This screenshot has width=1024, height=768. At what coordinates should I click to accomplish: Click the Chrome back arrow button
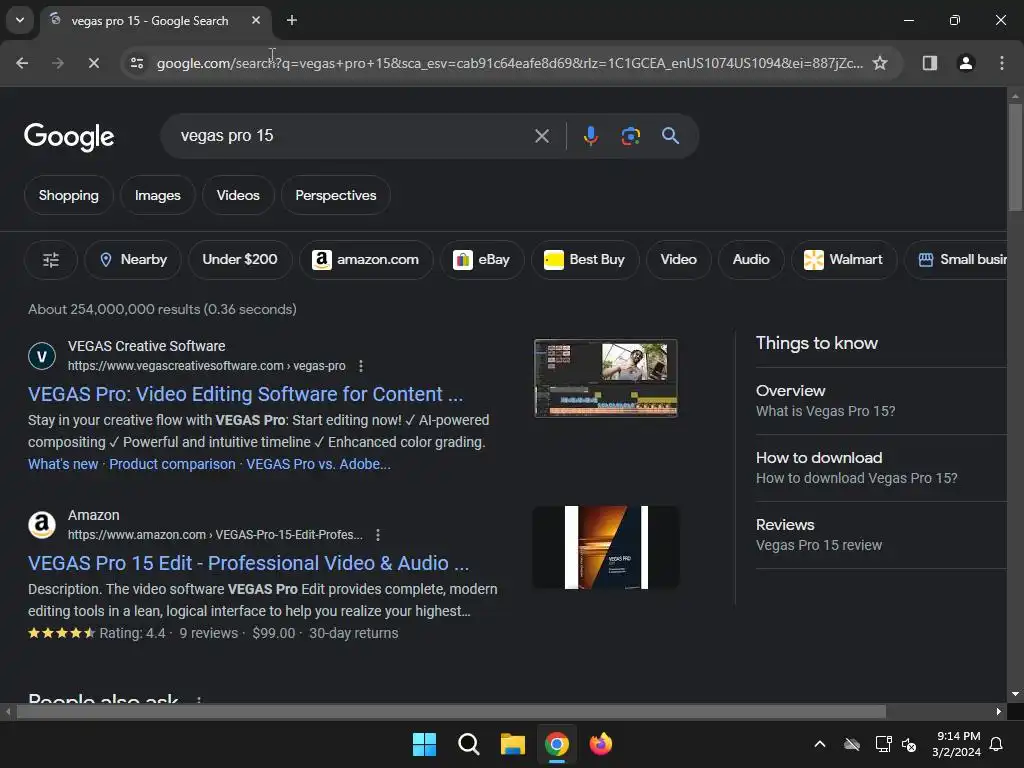pyautogui.click(x=22, y=63)
